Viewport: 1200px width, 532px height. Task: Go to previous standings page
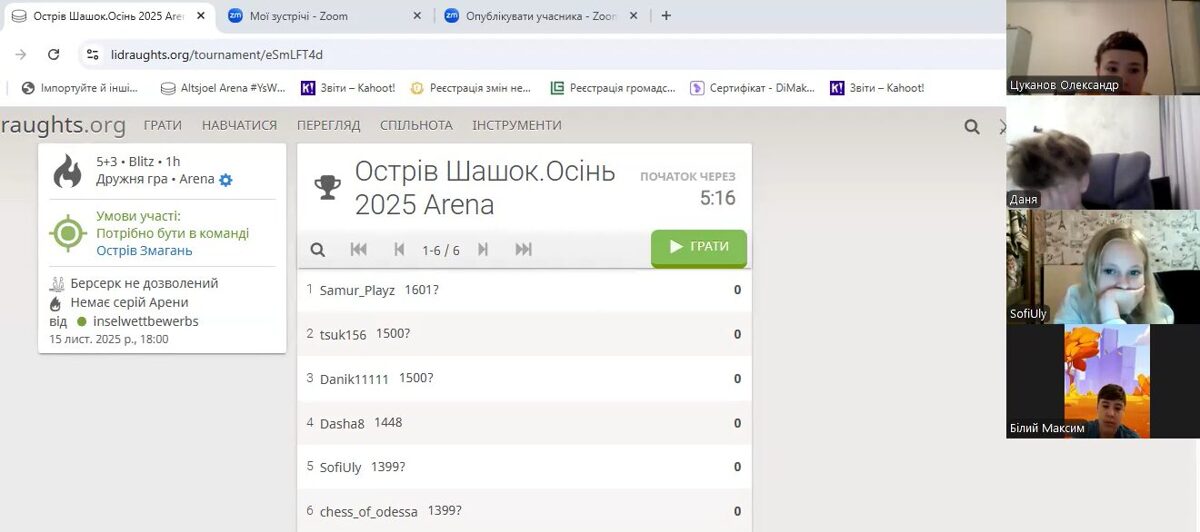coord(399,250)
